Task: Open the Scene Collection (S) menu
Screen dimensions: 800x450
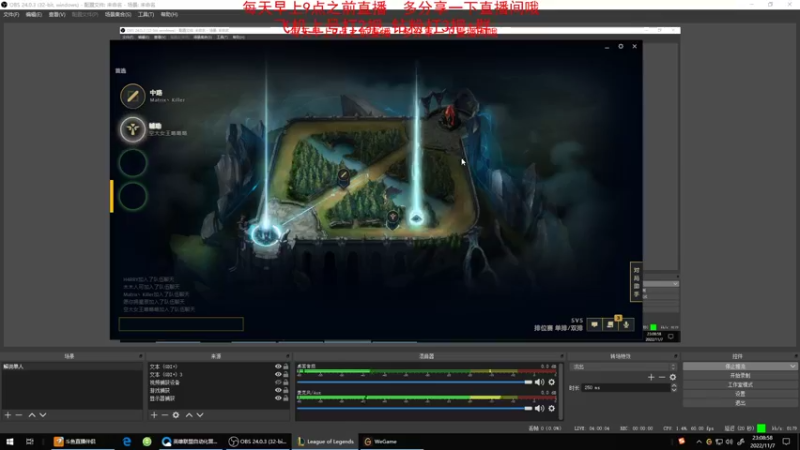Action: [x=118, y=15]
